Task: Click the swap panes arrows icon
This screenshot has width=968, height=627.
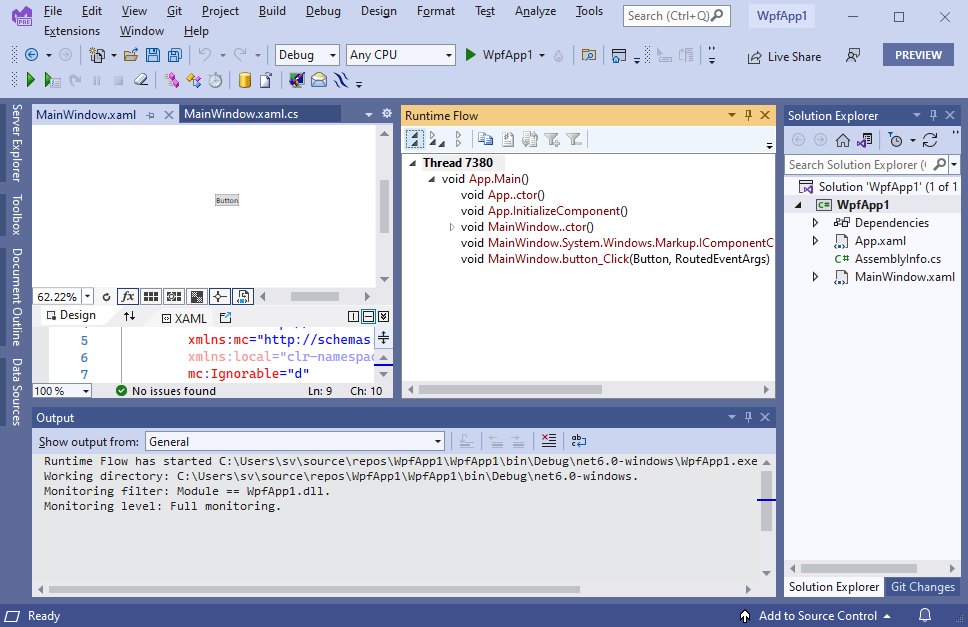Action: [129, 316]
